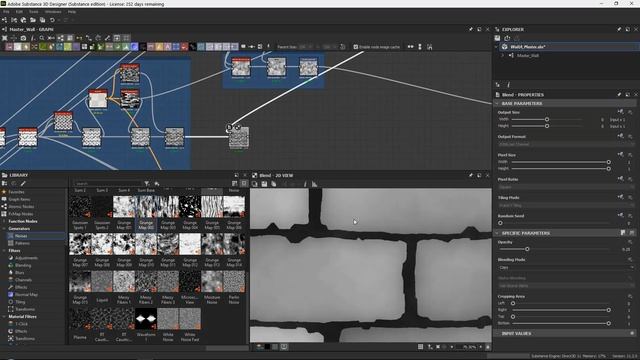The width and height of the screenshot is (640, 360).
Task: Click the info icon above Properties panel
Action: 509,85
